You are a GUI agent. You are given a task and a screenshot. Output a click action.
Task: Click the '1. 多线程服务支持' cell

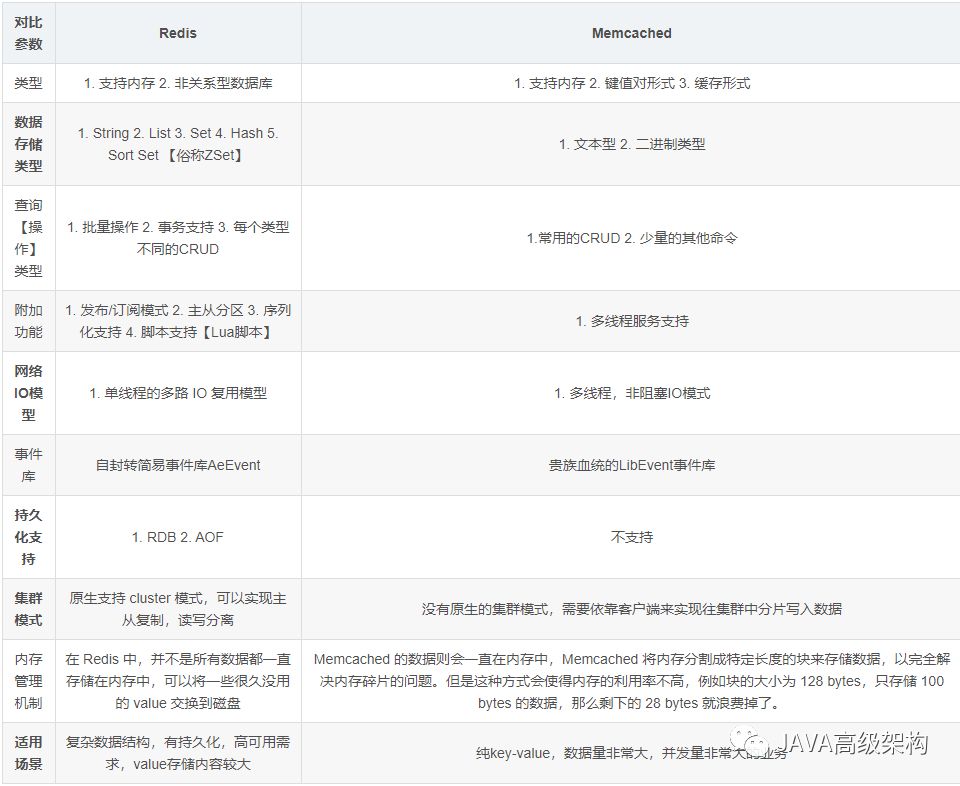pyautogui.click(x=631, y=321)
